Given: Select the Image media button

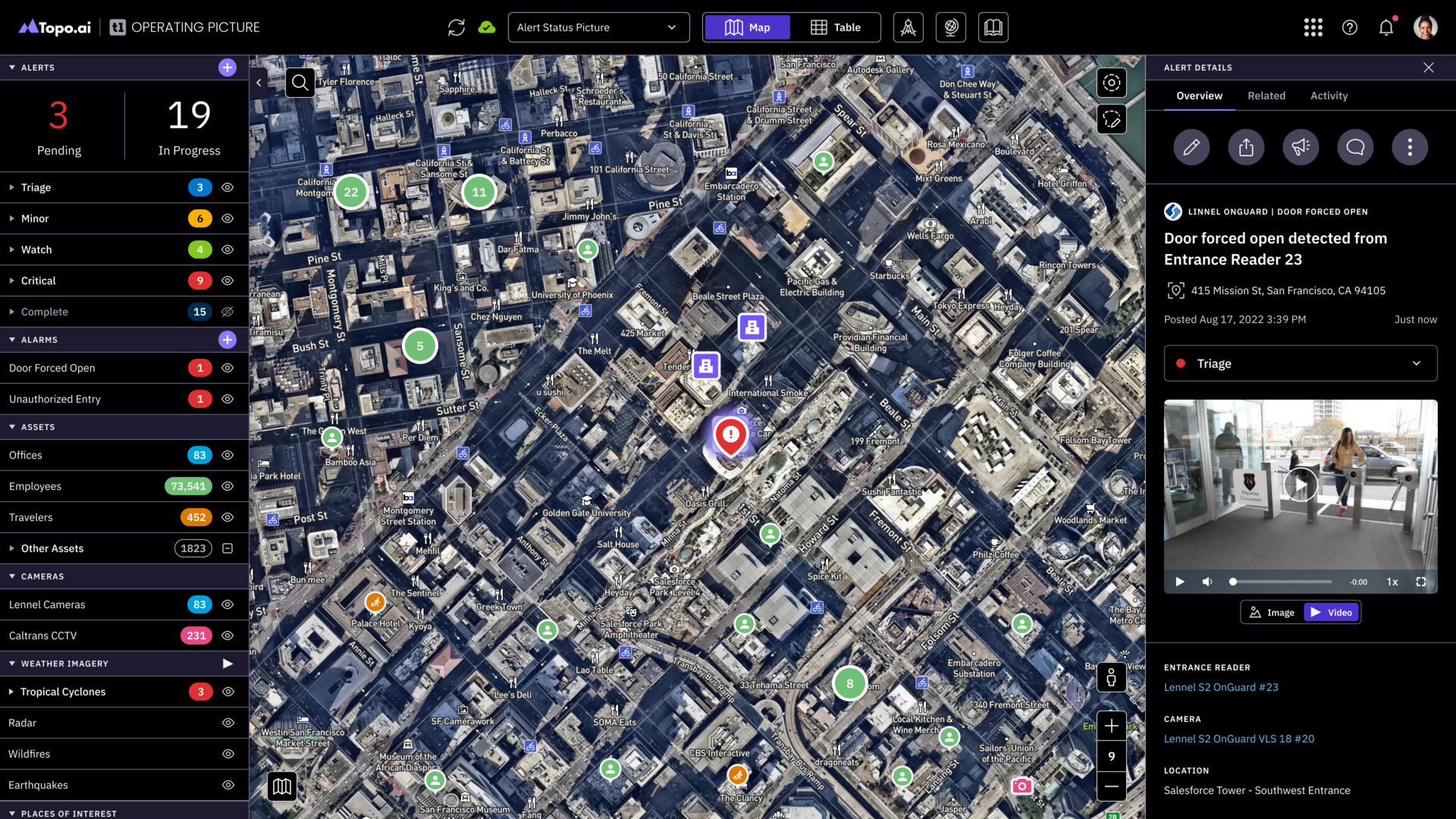Looking at the screenshot, I should pos(1272,613).
